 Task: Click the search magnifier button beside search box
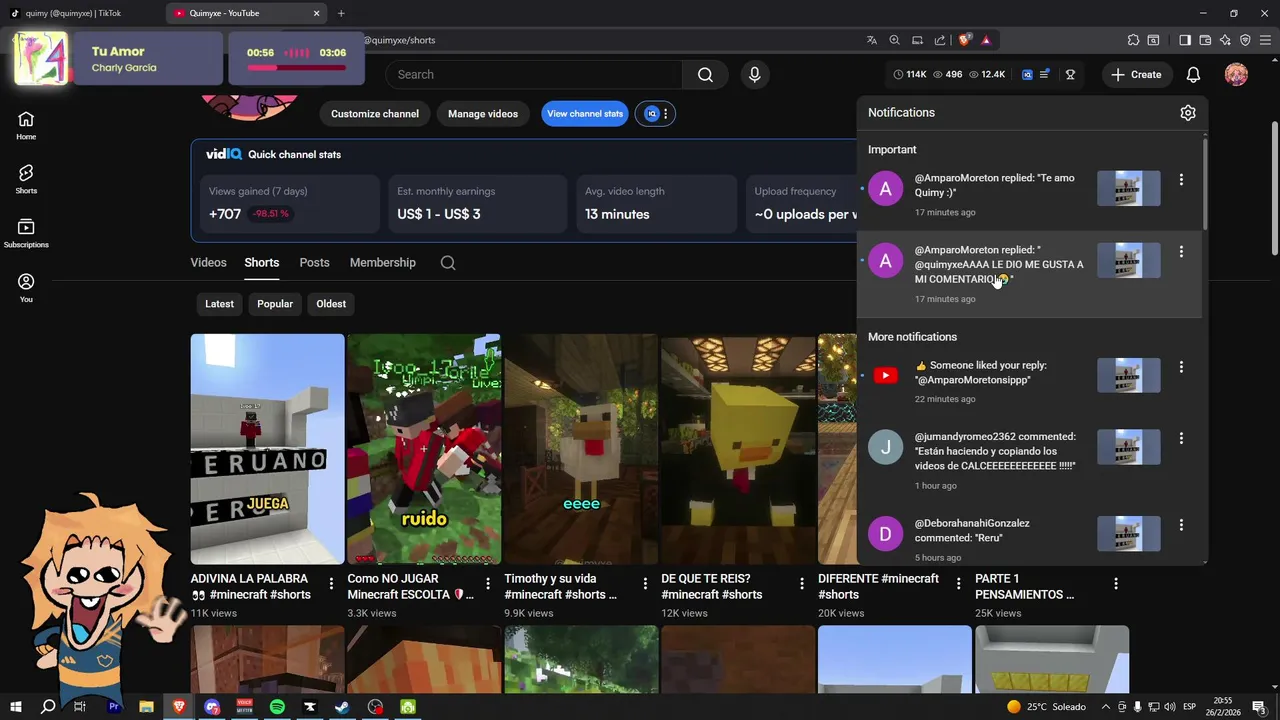pos(705,74)
